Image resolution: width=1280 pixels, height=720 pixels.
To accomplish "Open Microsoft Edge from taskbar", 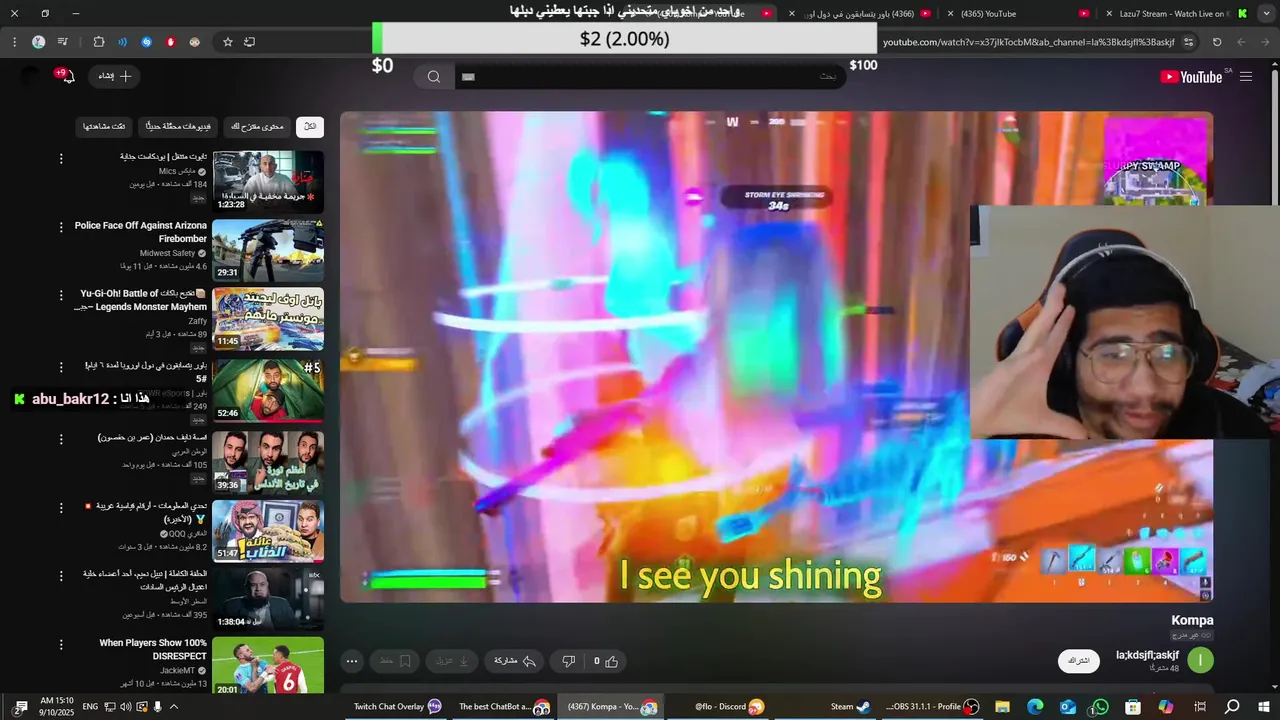I will (1035, 707).
